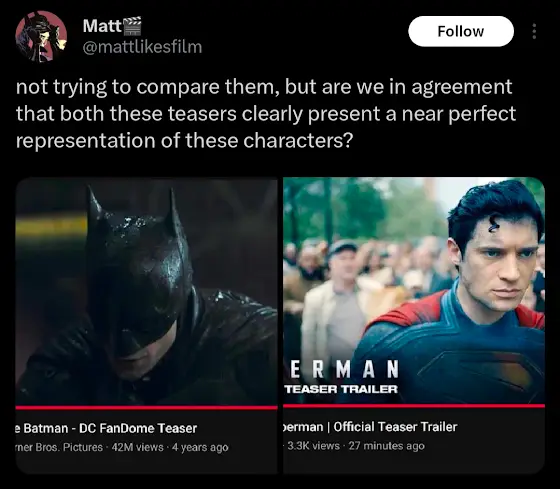
Task: Click the red progress bar under Superman video
Action: [x=414, y=406]
